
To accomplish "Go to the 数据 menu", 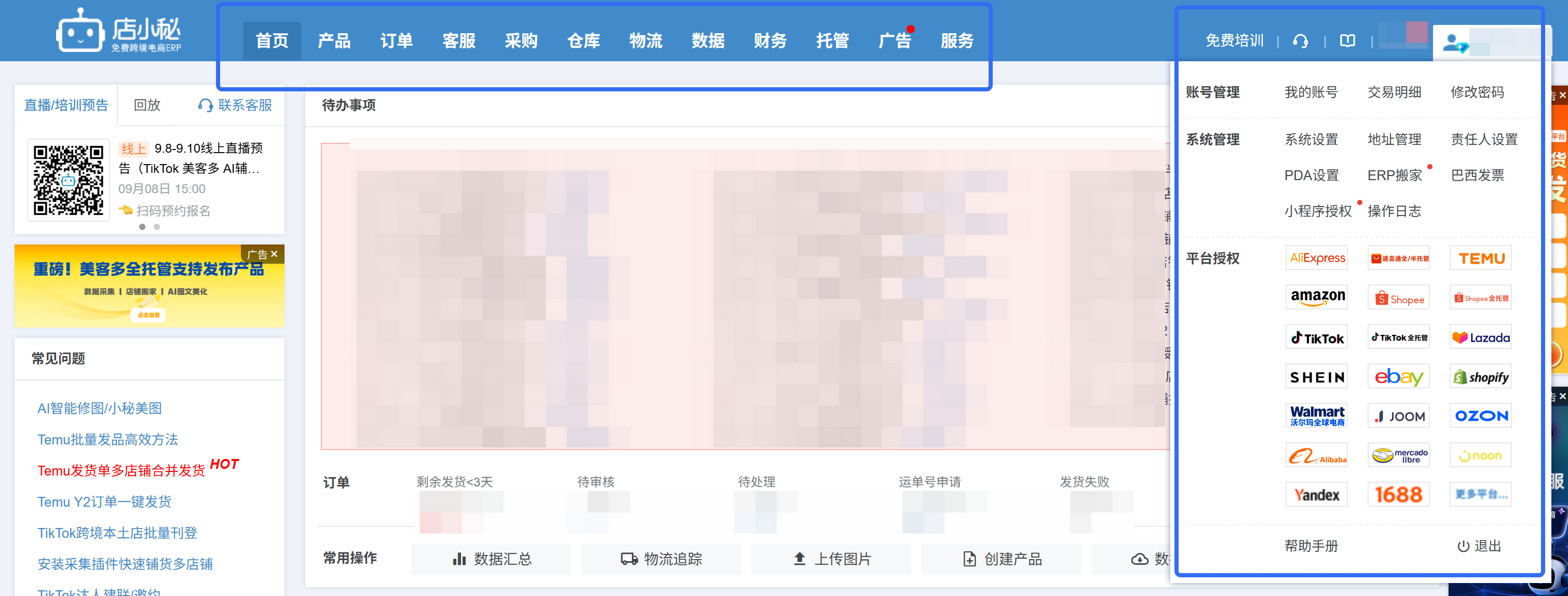I will 708,41.
